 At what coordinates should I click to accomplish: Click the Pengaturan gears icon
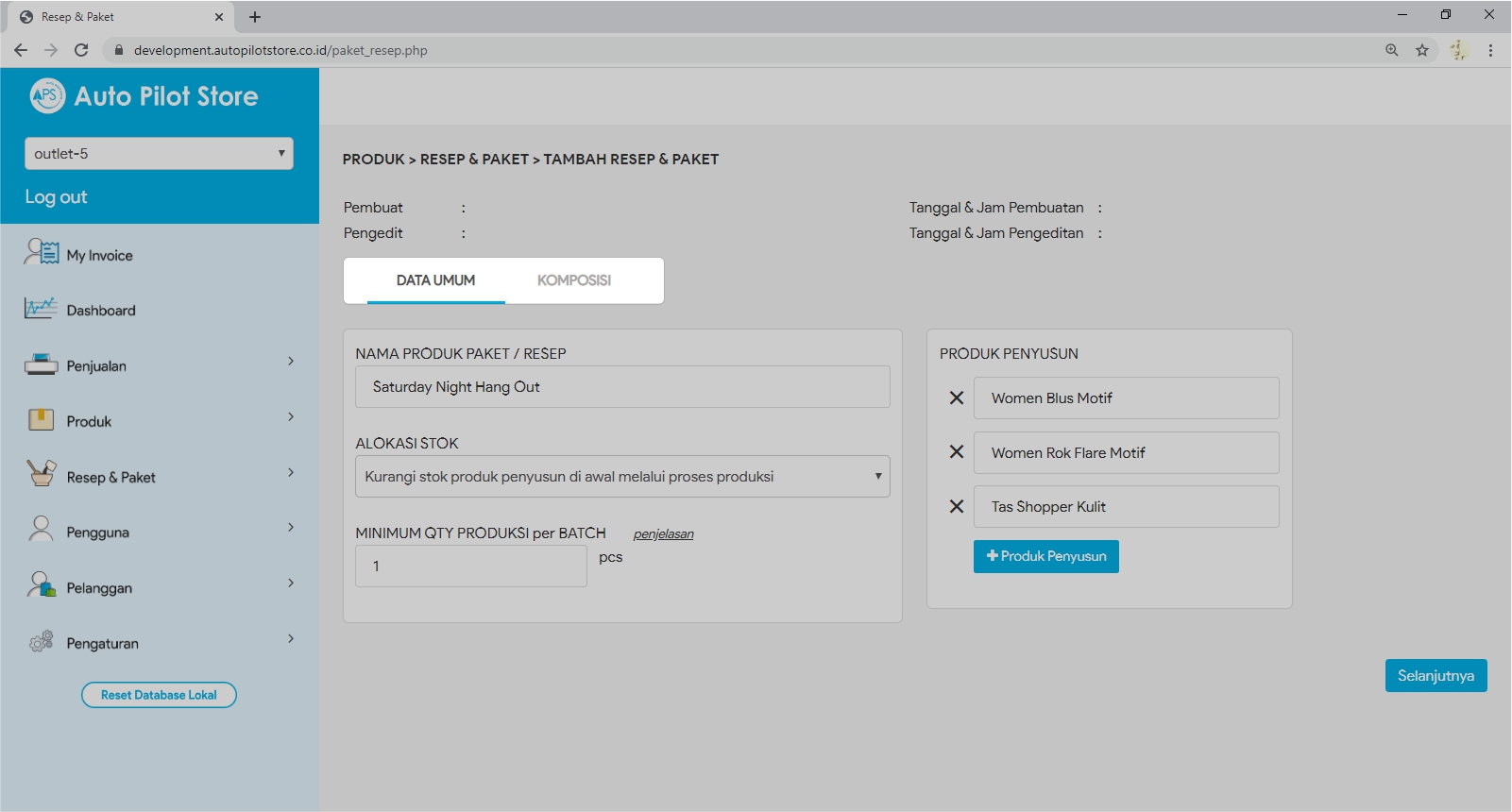(41, 642)
